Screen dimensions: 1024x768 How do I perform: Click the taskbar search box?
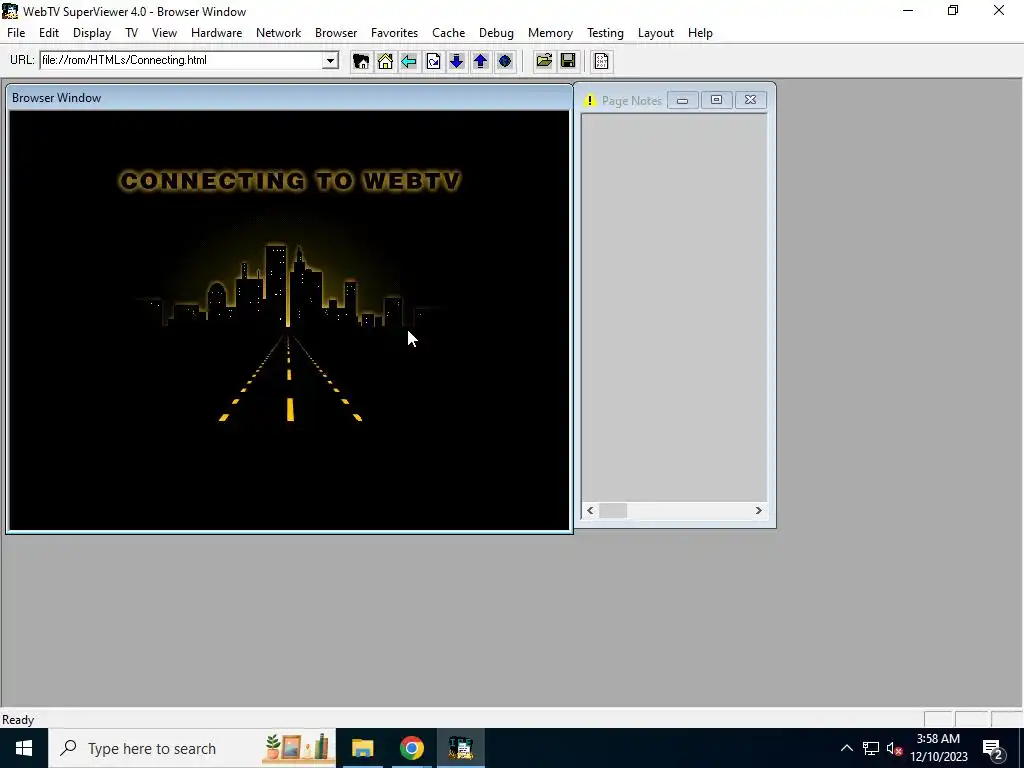tap(191, 748)
